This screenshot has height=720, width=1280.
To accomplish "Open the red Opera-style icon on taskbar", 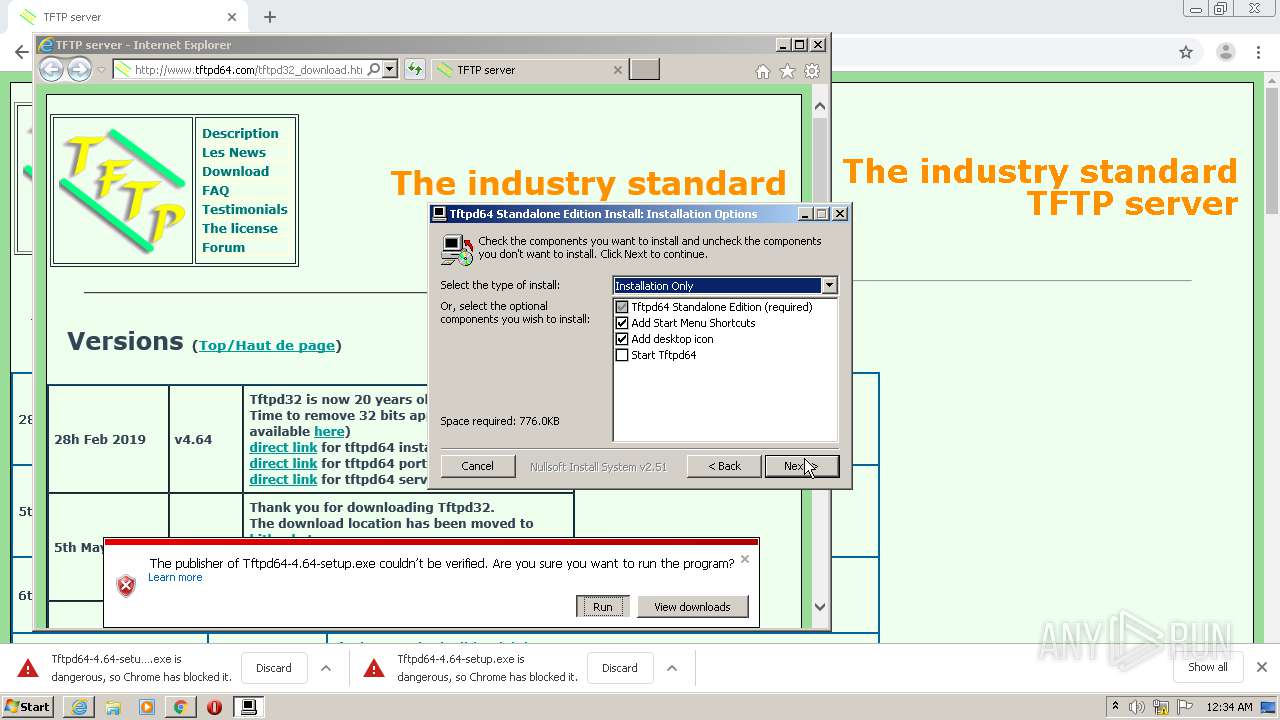I will (214, 707).
